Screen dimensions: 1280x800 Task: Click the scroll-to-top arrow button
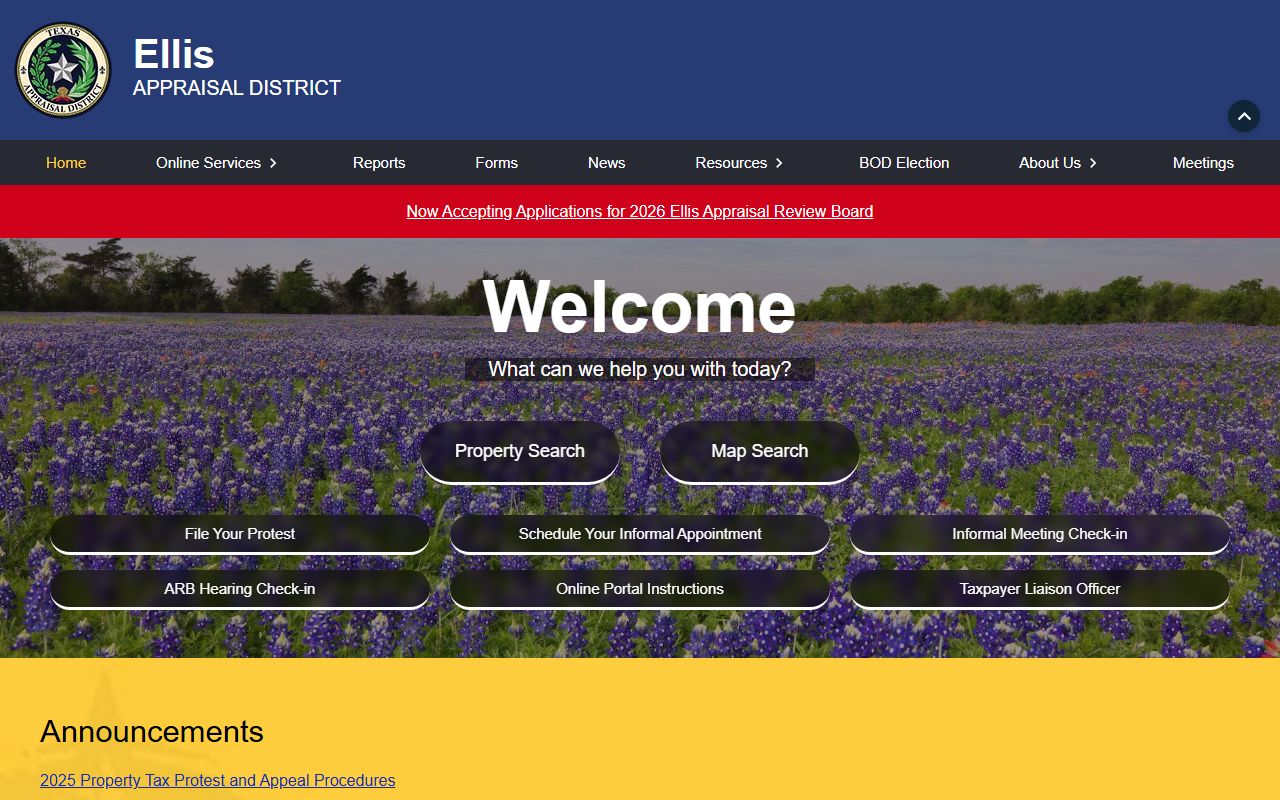1244,116
